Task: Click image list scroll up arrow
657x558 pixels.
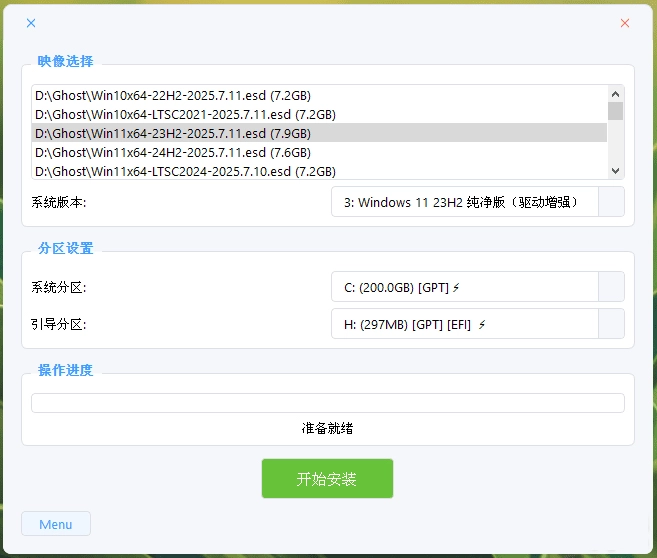Action: (x=616, y=94)
